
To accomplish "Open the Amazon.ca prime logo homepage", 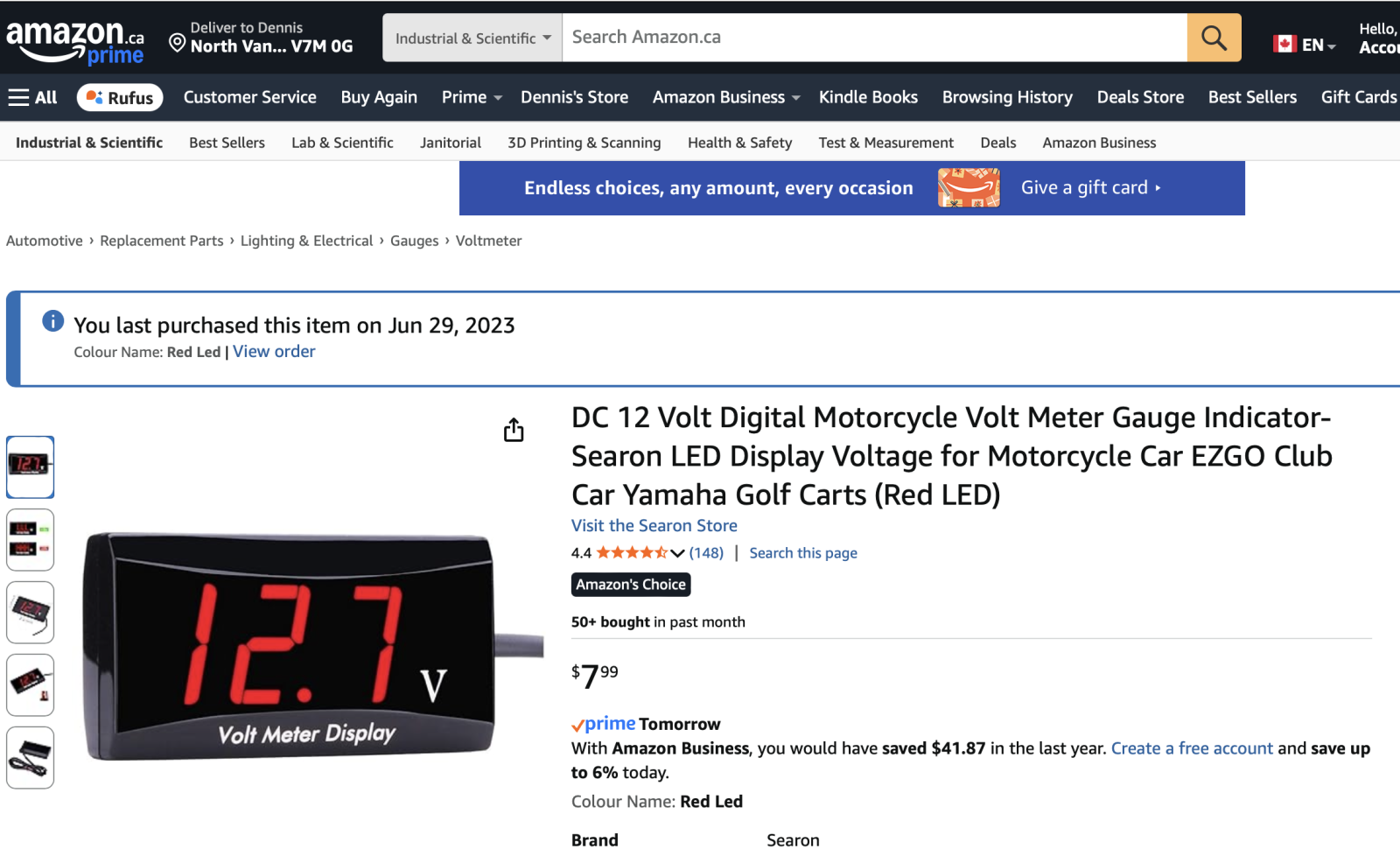I will pos(74,42).
